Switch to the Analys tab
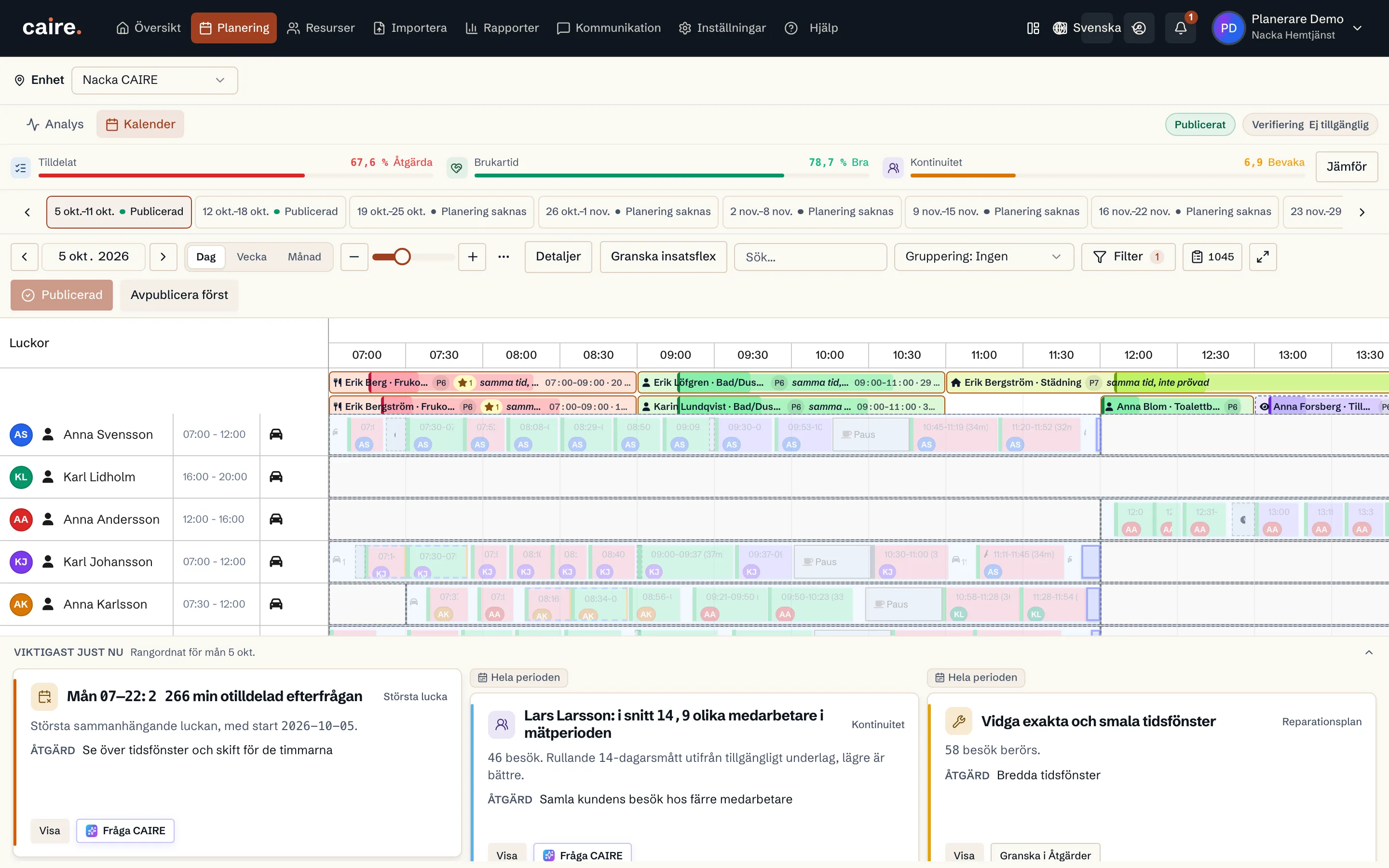Screen dimensions: 1389x868 pos(55,124)
